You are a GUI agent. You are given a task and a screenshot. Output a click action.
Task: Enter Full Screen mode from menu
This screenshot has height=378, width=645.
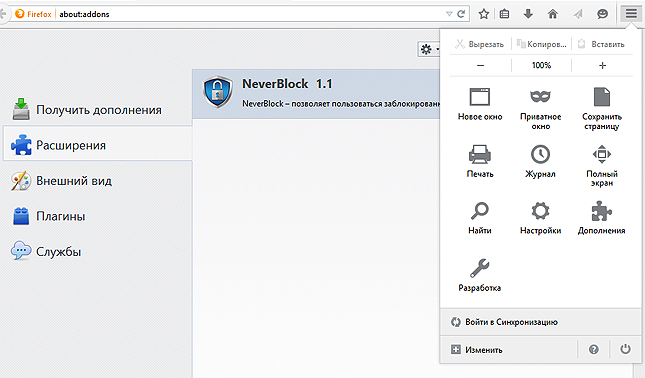602,166
